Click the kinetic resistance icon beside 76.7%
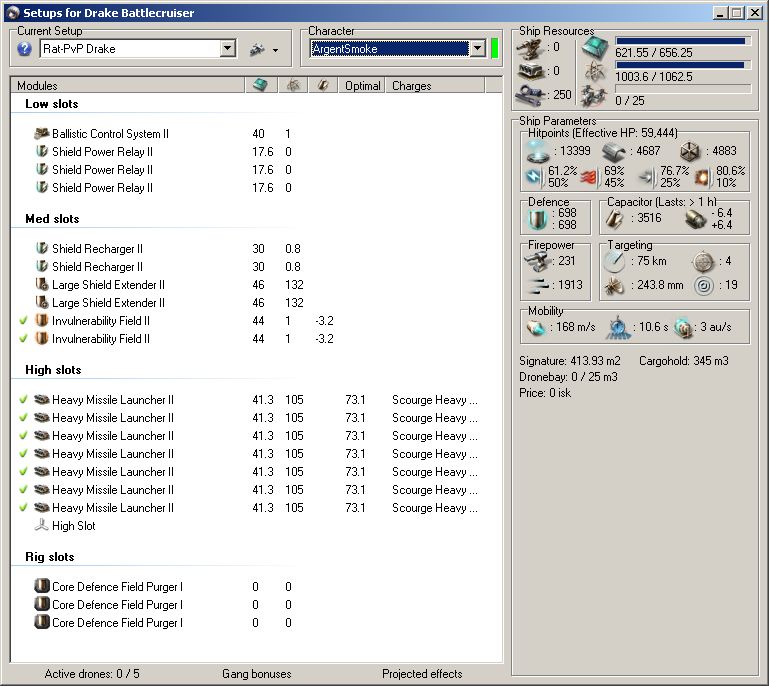The height and width of the screenshot is (686, 769). coord(645,177)
